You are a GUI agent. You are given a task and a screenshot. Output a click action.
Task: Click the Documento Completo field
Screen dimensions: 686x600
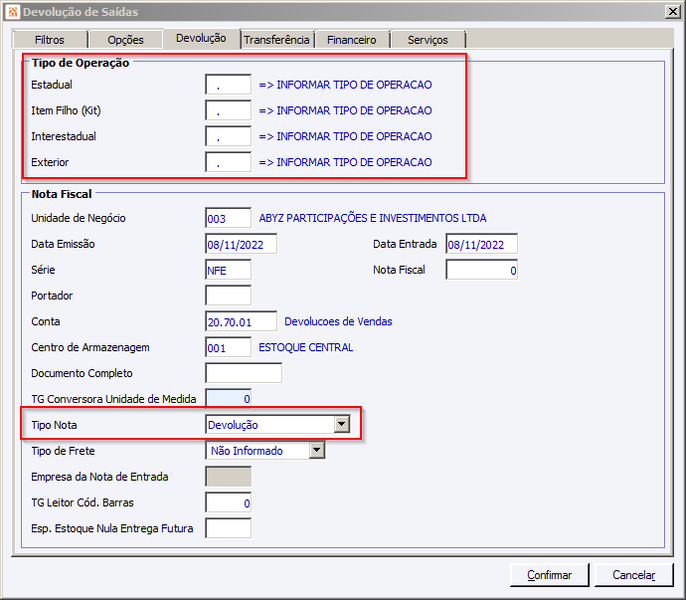[x=244, y=373]
